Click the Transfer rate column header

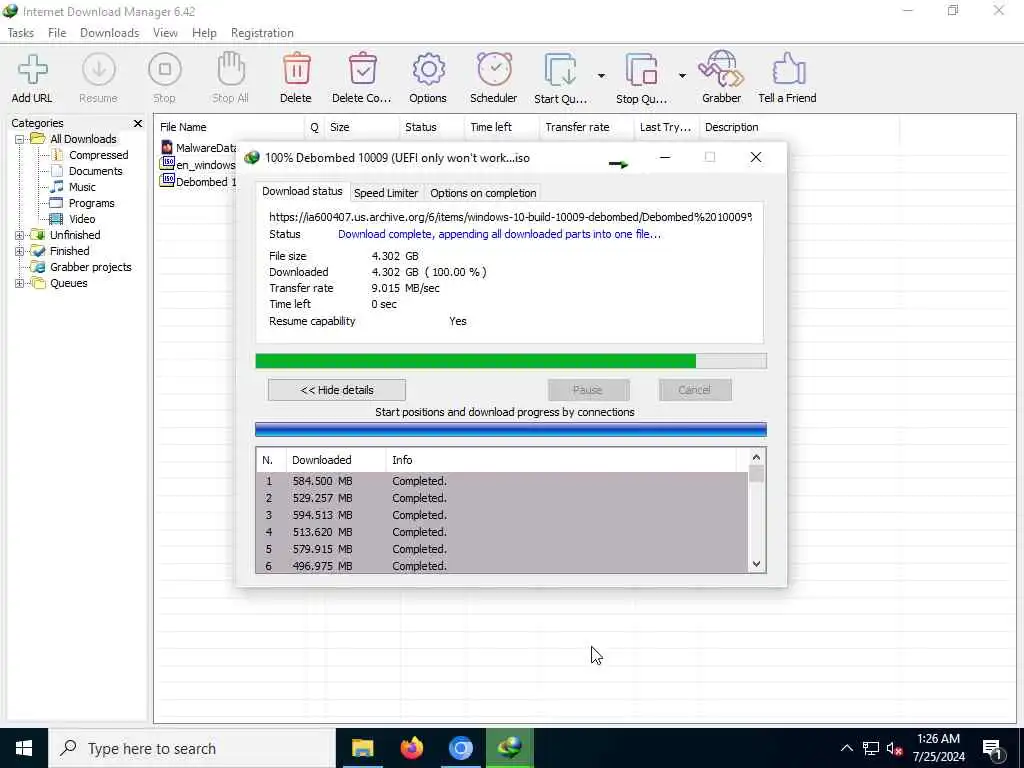coord(586,127)
